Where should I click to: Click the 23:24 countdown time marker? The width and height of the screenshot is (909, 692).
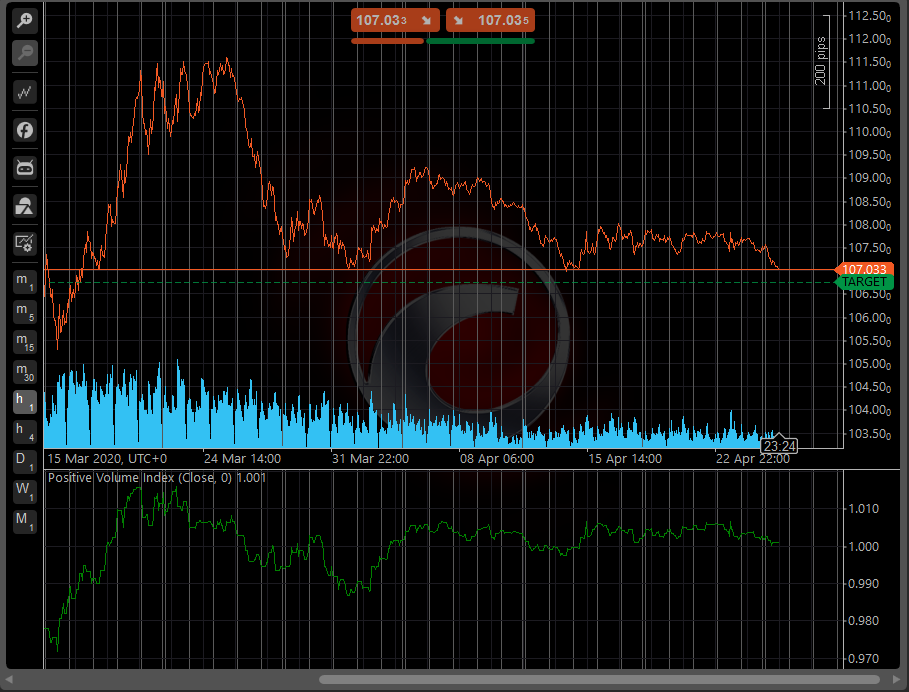click(779, 446)
